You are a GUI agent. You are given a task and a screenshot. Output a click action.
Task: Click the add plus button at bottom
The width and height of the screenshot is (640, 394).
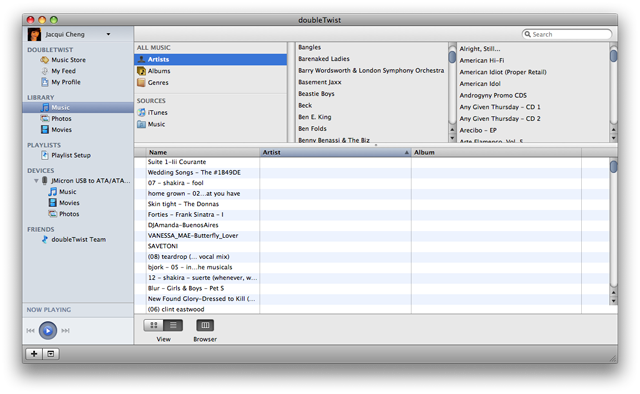pos(34,354)
